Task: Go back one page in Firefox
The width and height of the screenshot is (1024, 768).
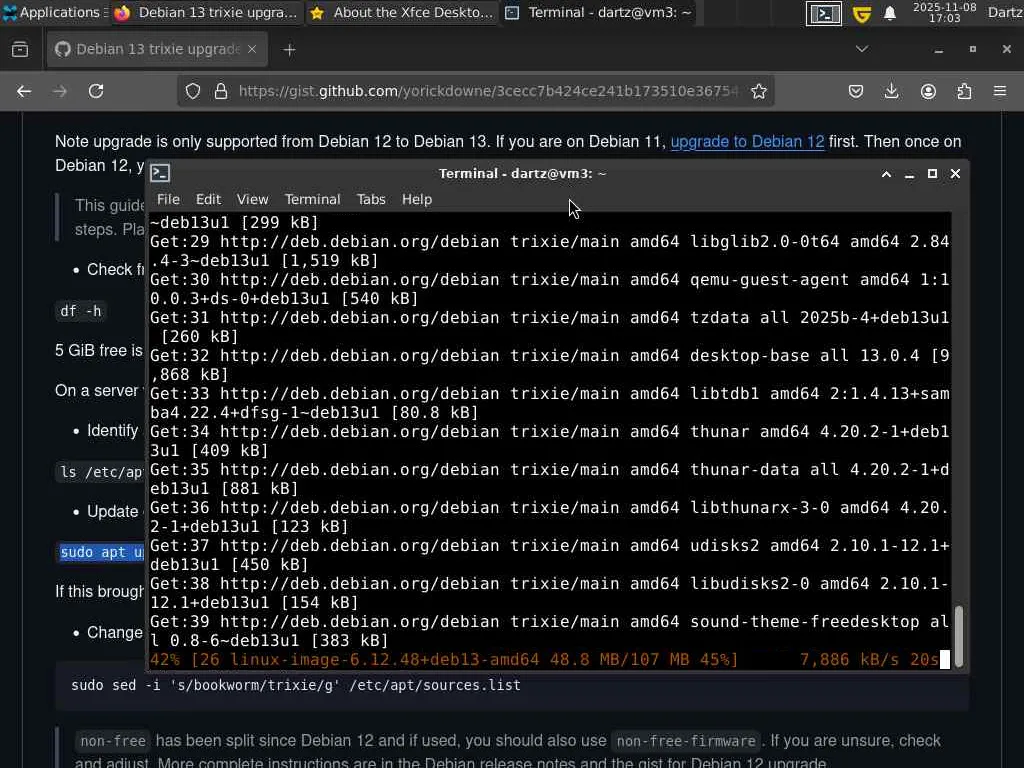Action: 24,91
